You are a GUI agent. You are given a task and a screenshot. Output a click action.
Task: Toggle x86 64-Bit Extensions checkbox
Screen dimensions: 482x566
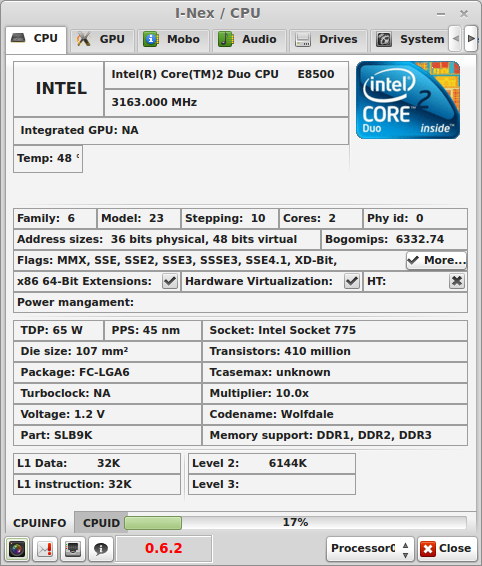tap(170, 281)
